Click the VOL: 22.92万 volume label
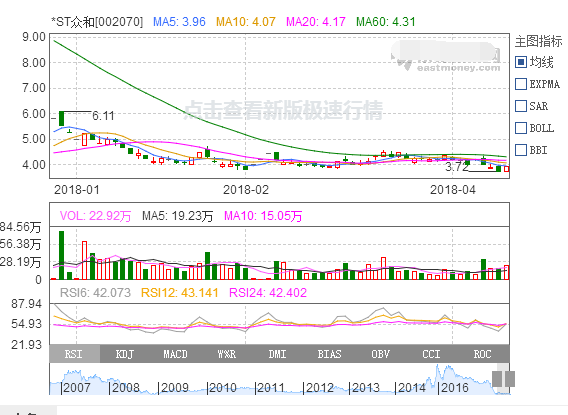 point(95,216)
